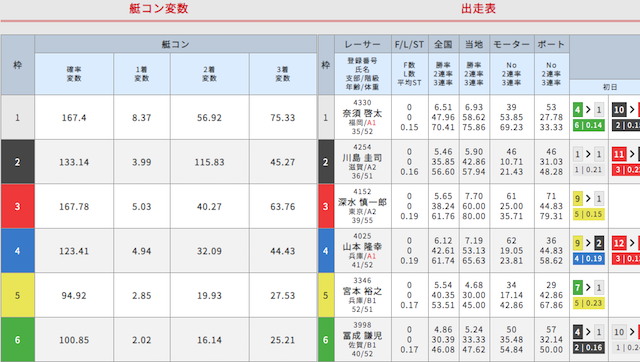The image size is (640, 362).
Task: Switch to the 出走表 tab
Action: tap(478, 9)
